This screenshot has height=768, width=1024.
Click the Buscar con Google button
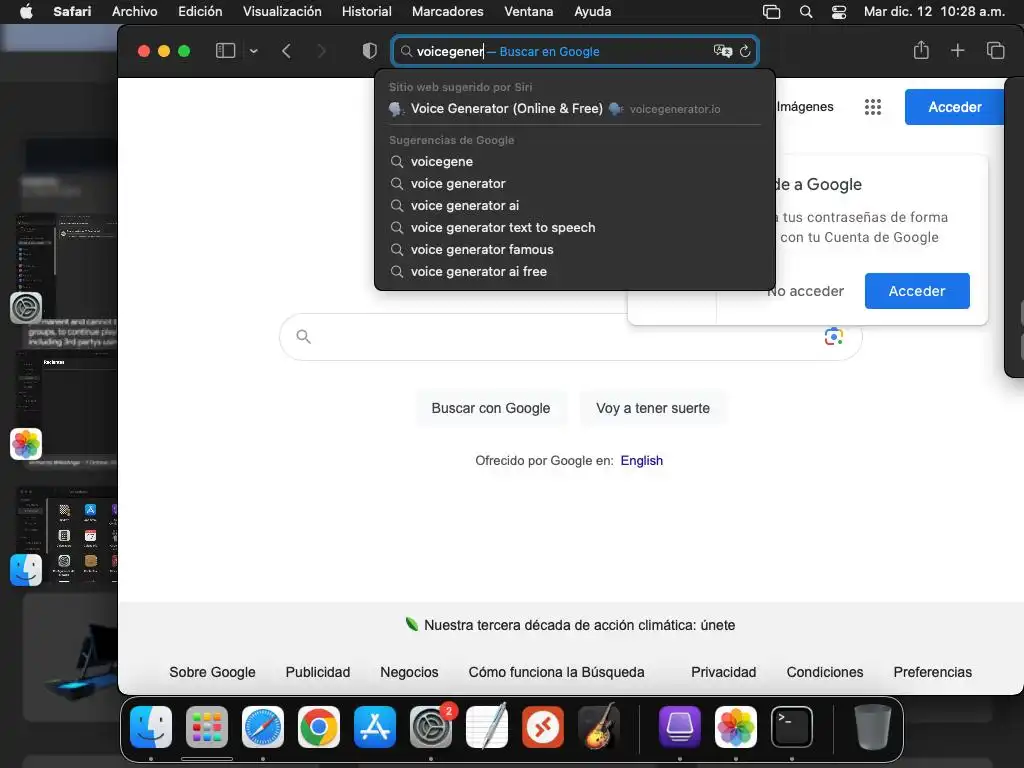490,408
